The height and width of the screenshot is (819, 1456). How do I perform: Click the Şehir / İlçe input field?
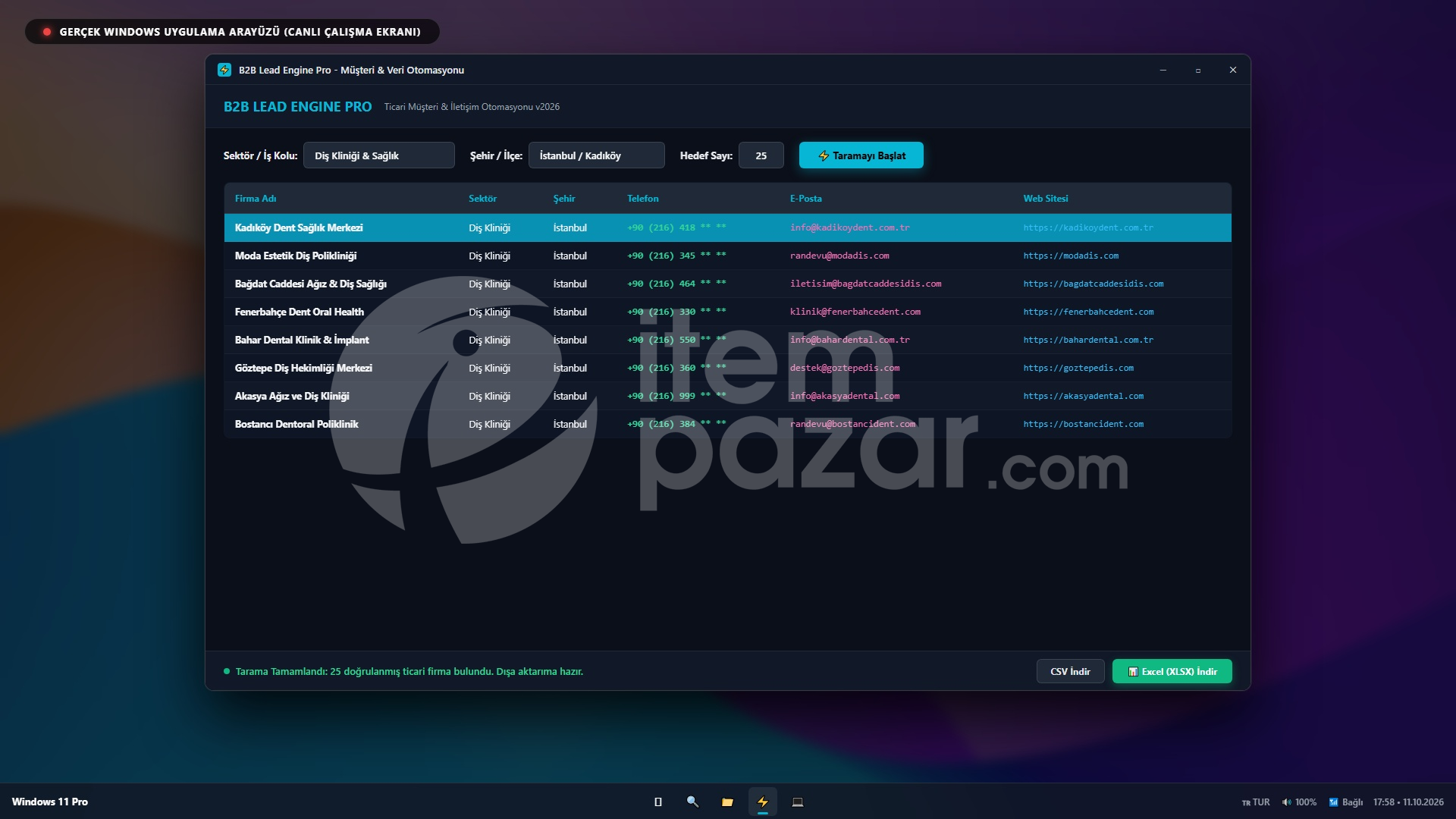click(x=596, y=155)
